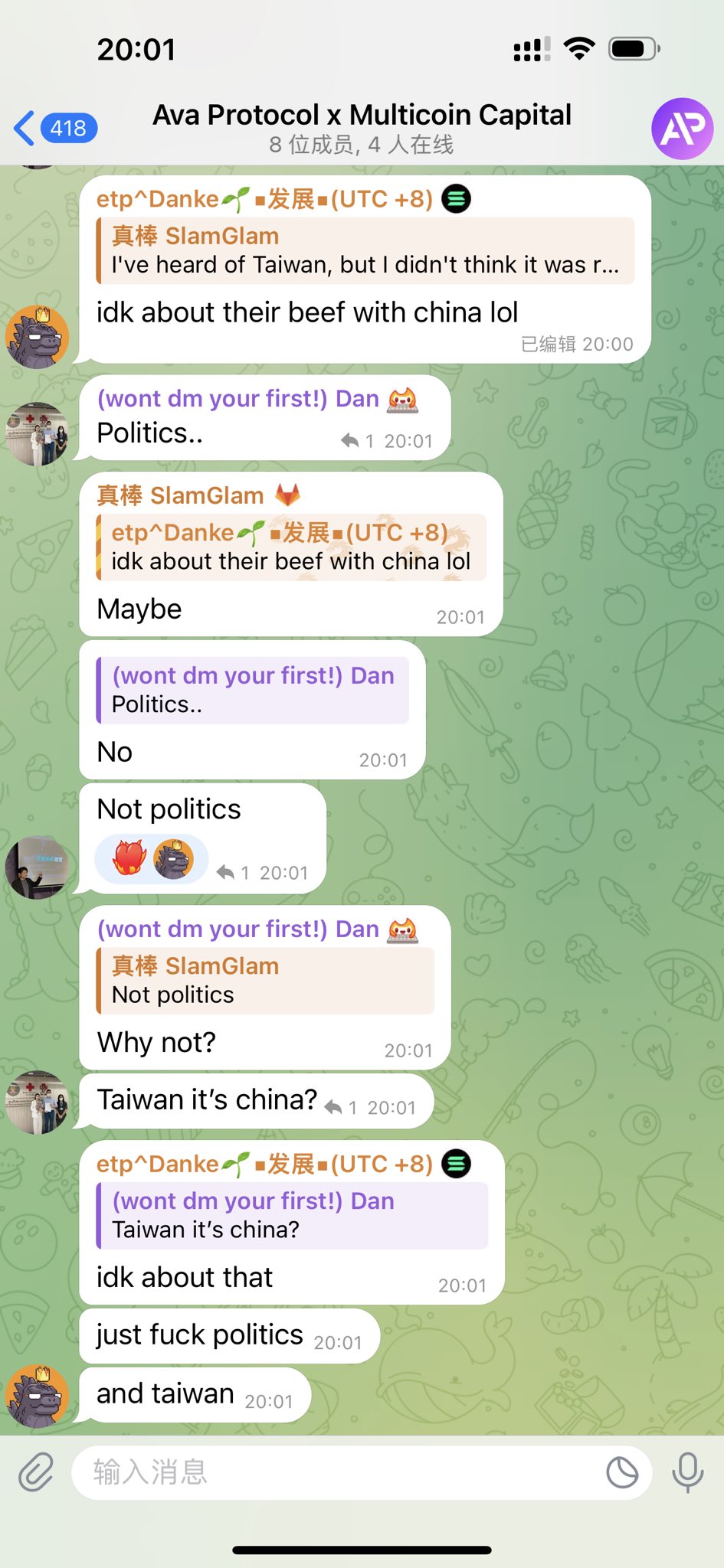Tap the quoted 'Not politics' reply preview
The image size is (724, 1568).
coord(265,980)
